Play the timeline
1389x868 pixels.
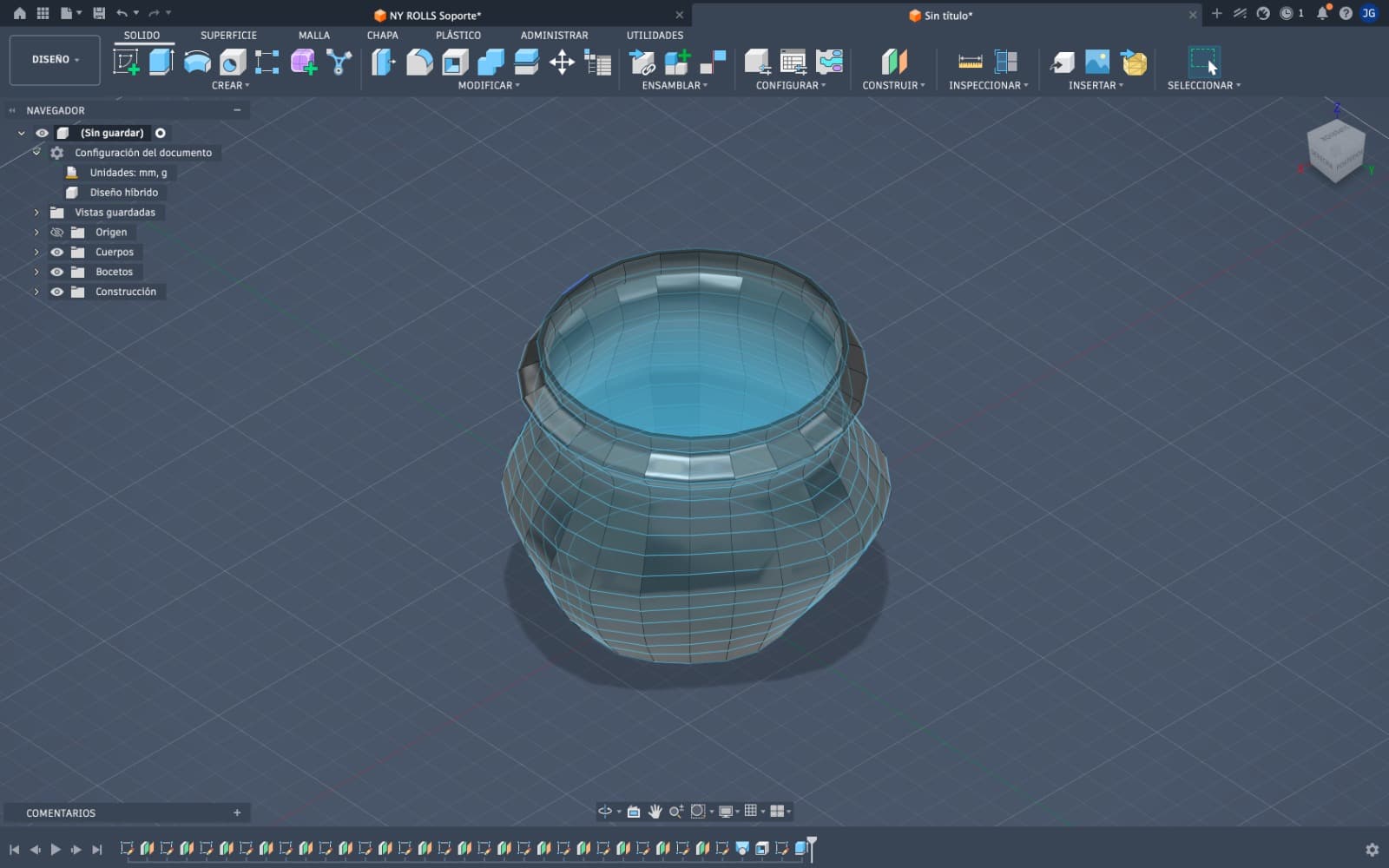point(56,850)
